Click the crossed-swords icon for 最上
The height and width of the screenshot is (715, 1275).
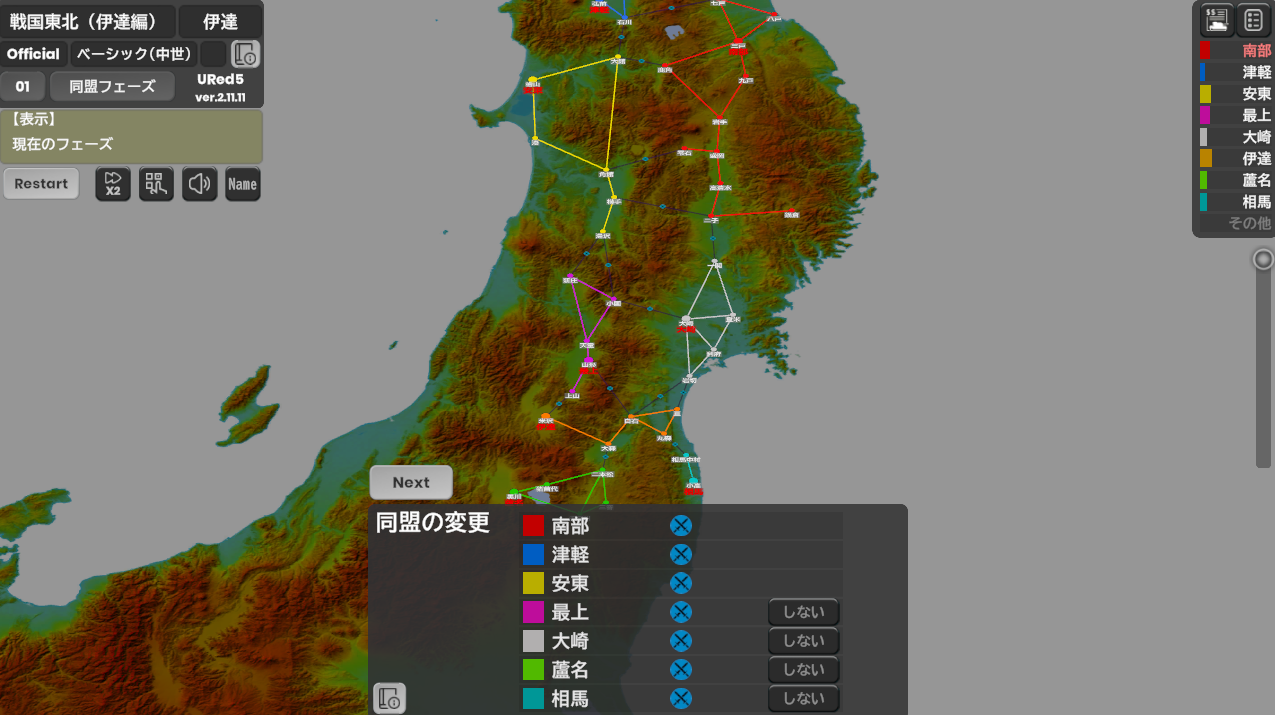pos(680,612)
